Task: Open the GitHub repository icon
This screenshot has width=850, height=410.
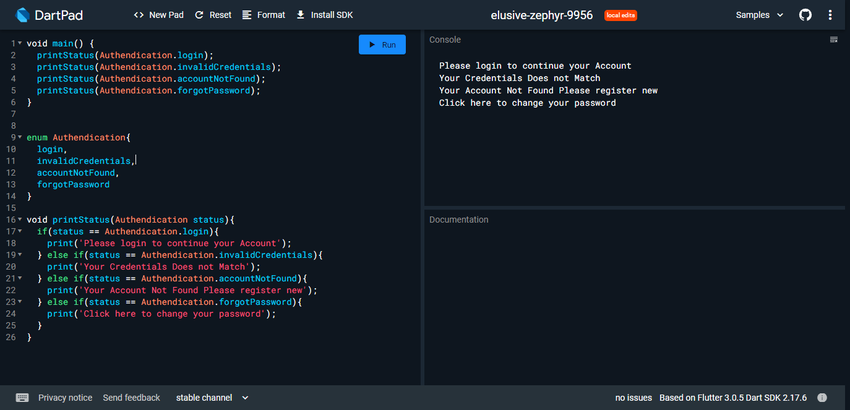Action: coord(806,16)
